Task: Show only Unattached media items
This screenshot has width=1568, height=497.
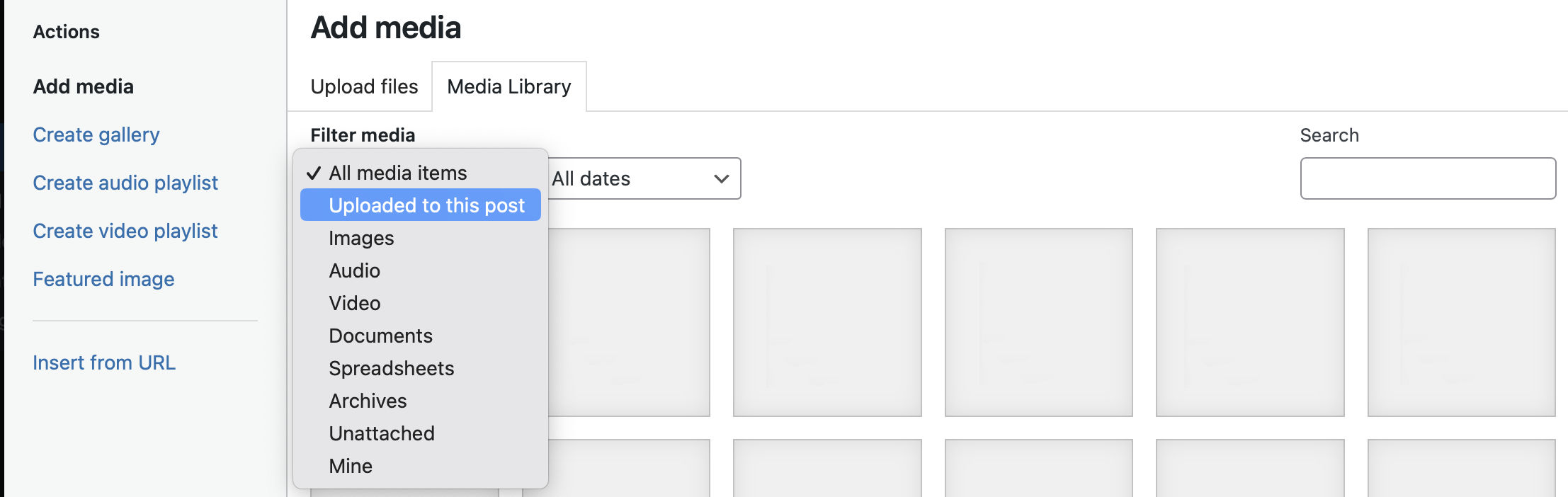Action: click(381, 433)
